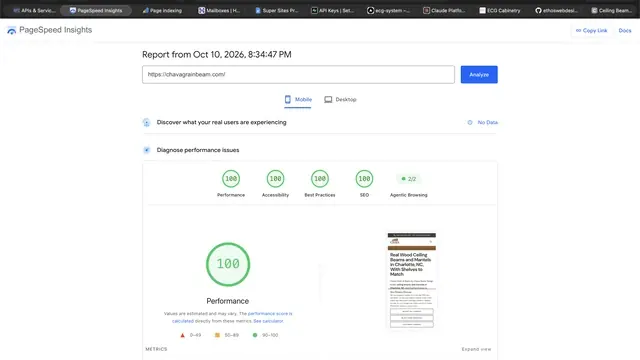640x360 pixels.
Task: Click the METRICS section heading
Action: tap(156, 349)
